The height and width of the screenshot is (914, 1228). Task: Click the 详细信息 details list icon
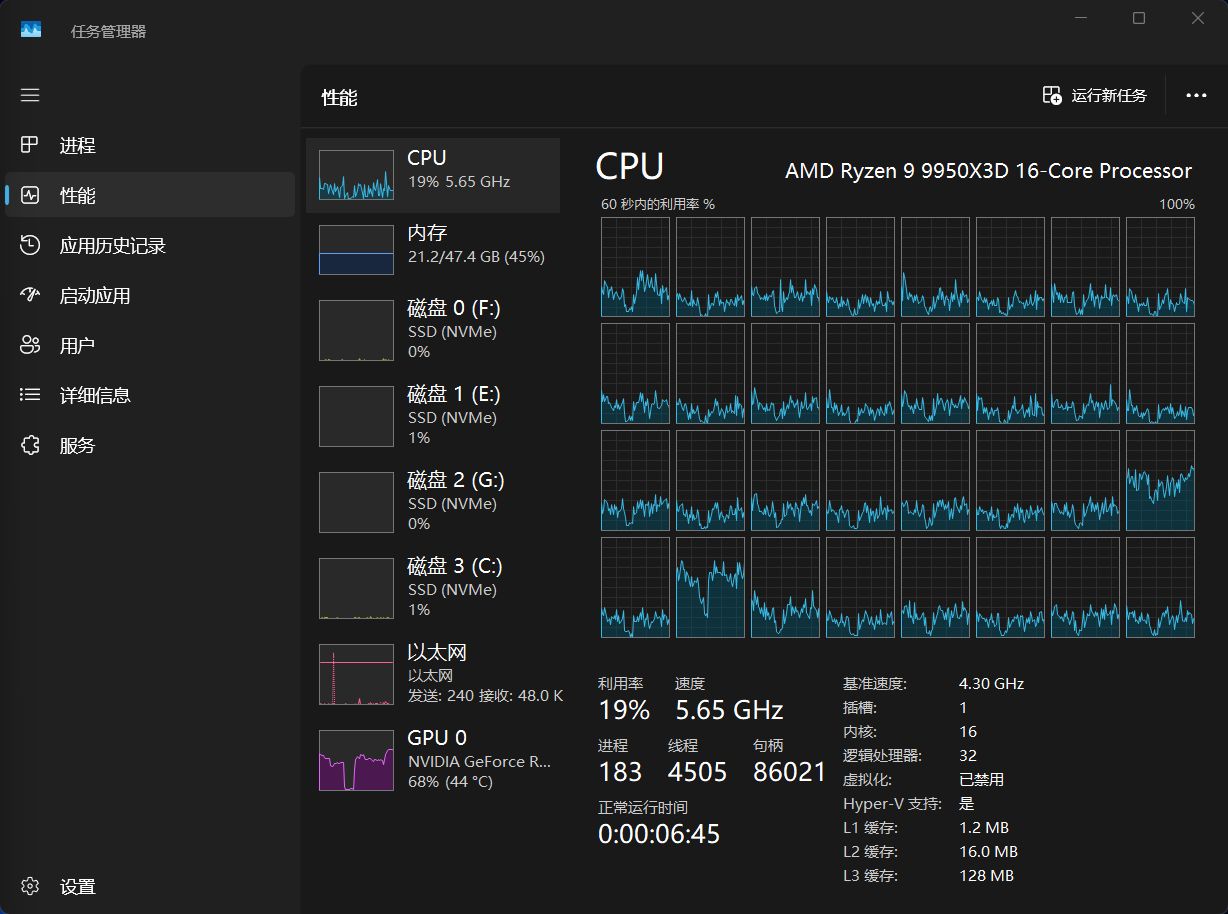click(x=30, y=395)
